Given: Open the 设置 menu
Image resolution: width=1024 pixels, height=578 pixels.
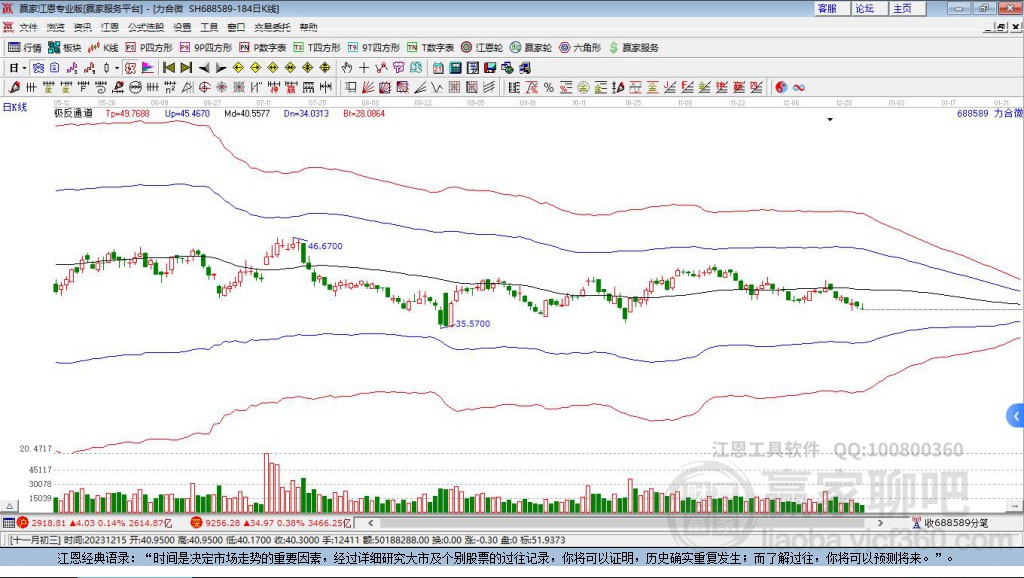Looking at the screenshot, I should 182,27.
